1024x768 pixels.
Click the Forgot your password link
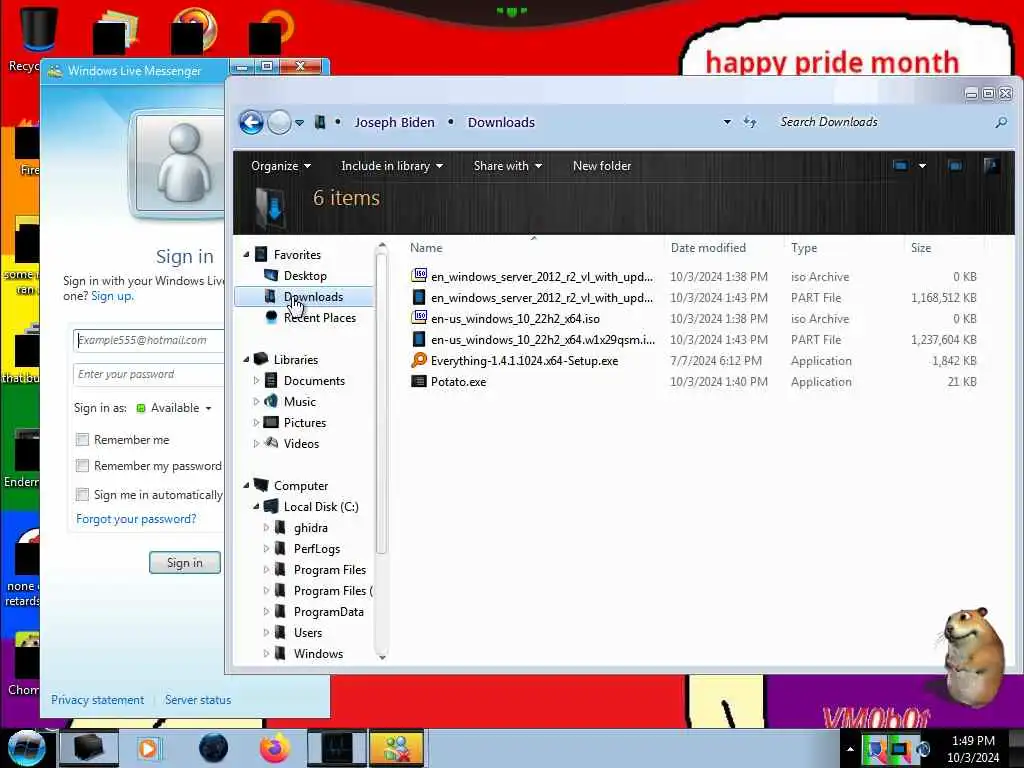[136, 519]
